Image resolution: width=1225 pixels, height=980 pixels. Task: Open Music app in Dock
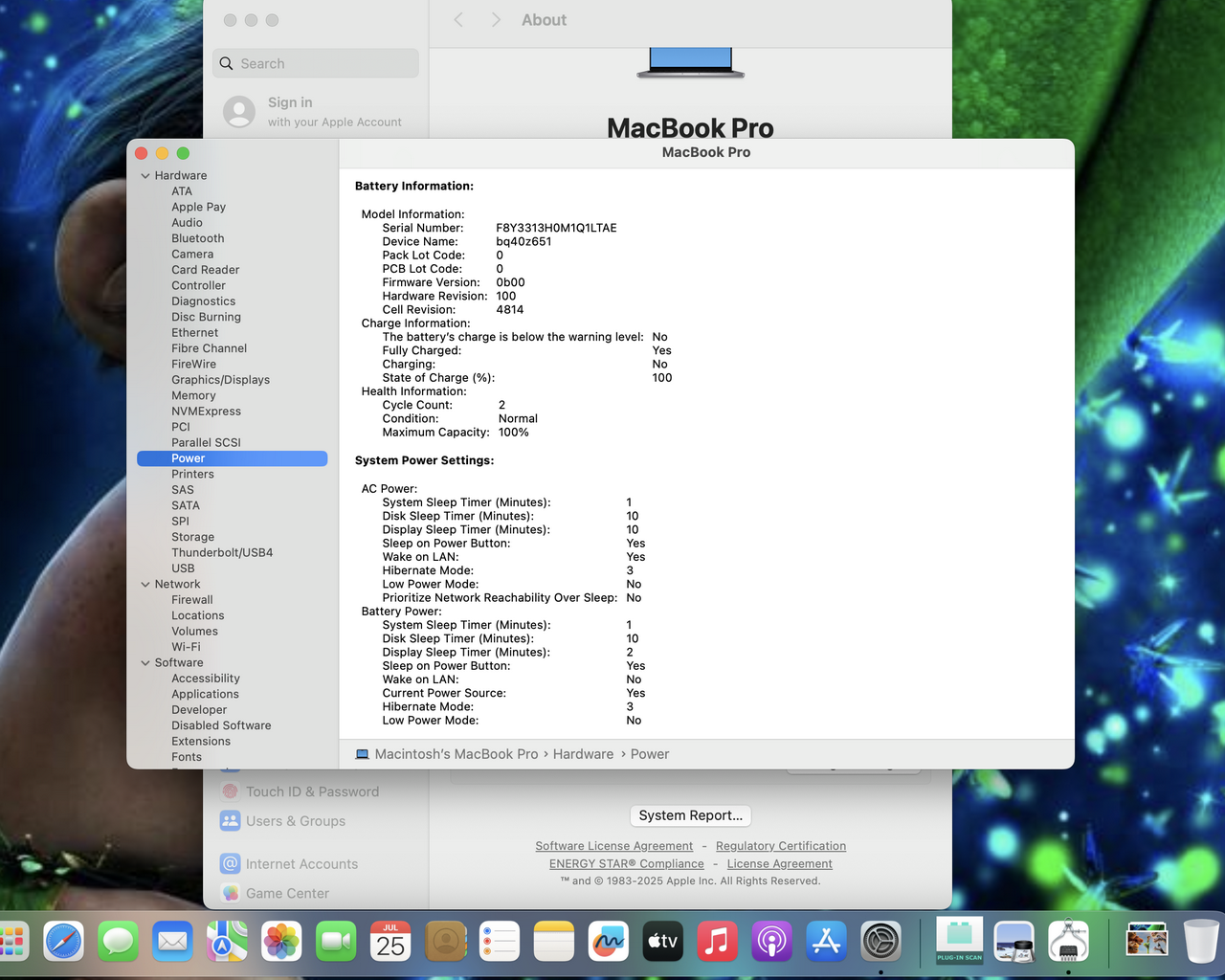click(717, 942)
